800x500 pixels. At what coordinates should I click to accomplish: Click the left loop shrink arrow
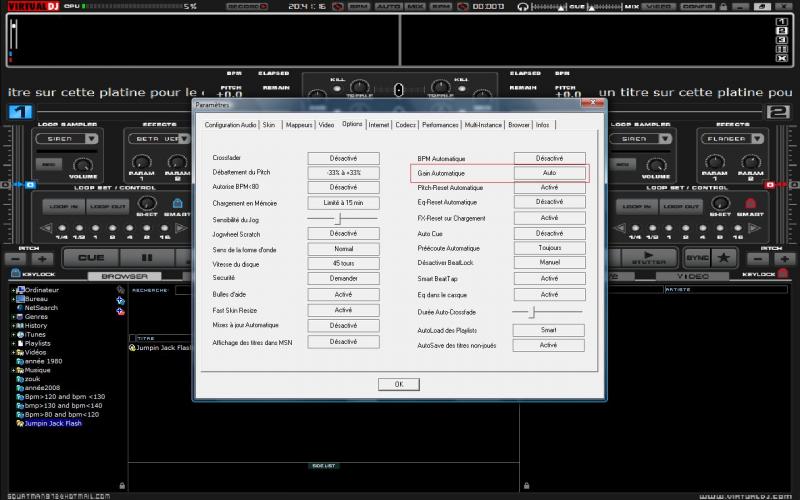pos(46,228)
